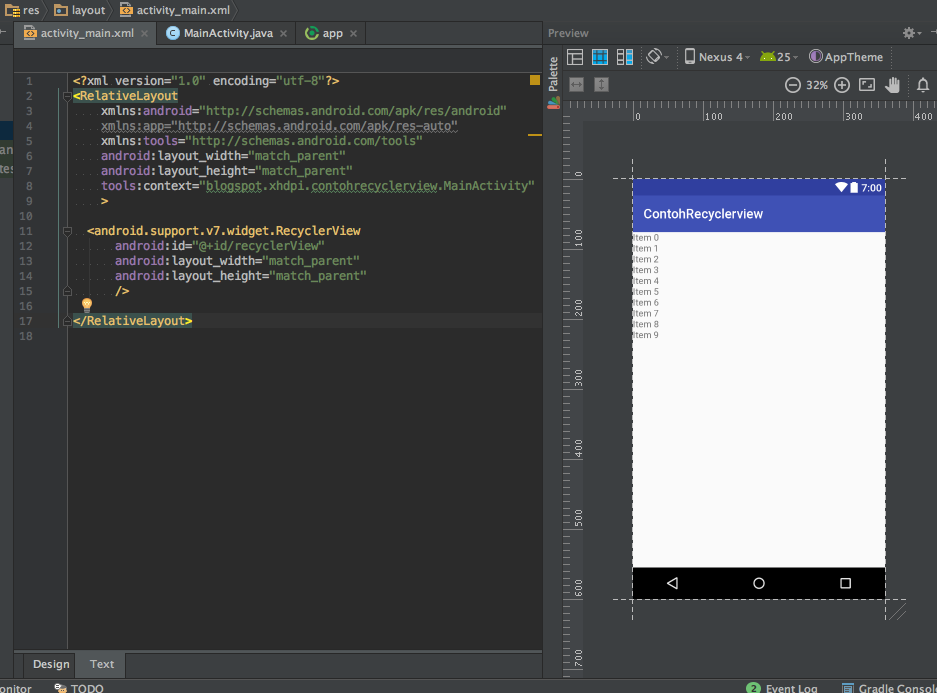Click the quick-fix light bulb in the editor

[86, 303]
